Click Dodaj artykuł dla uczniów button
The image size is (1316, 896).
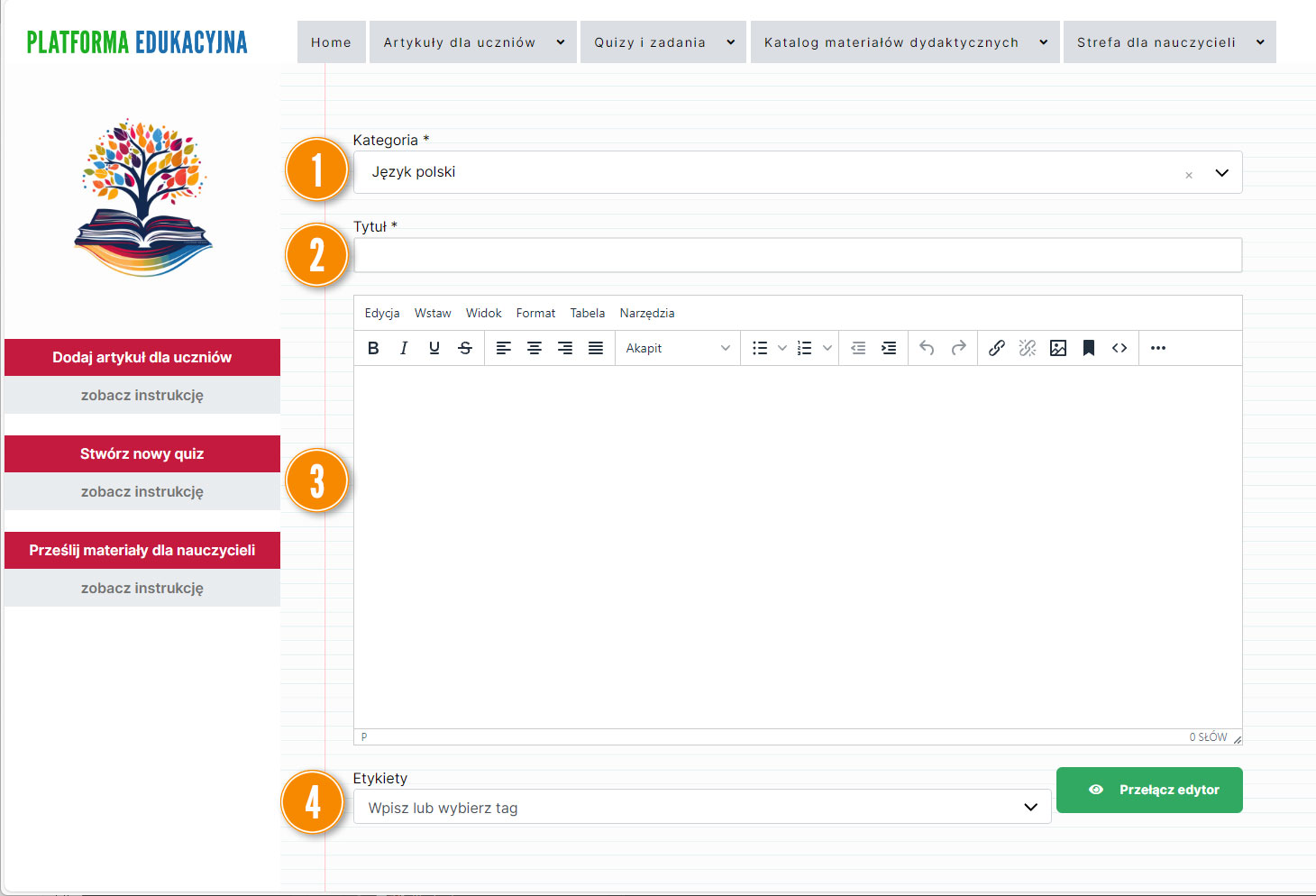(x=142, y=357)
